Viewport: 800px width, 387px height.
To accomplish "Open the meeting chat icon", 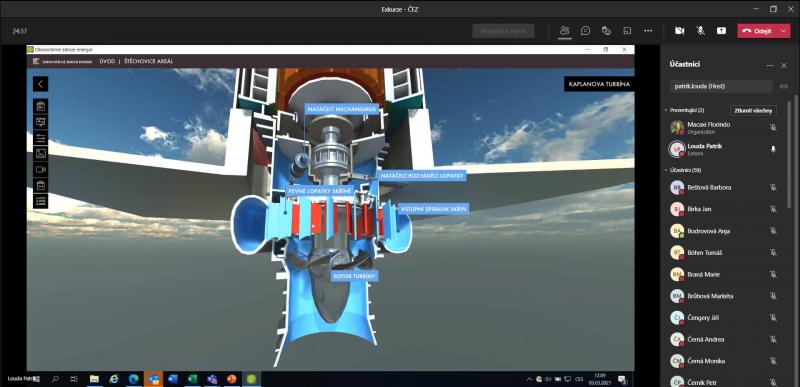I will pyautogui.click(x=585, y=31).
